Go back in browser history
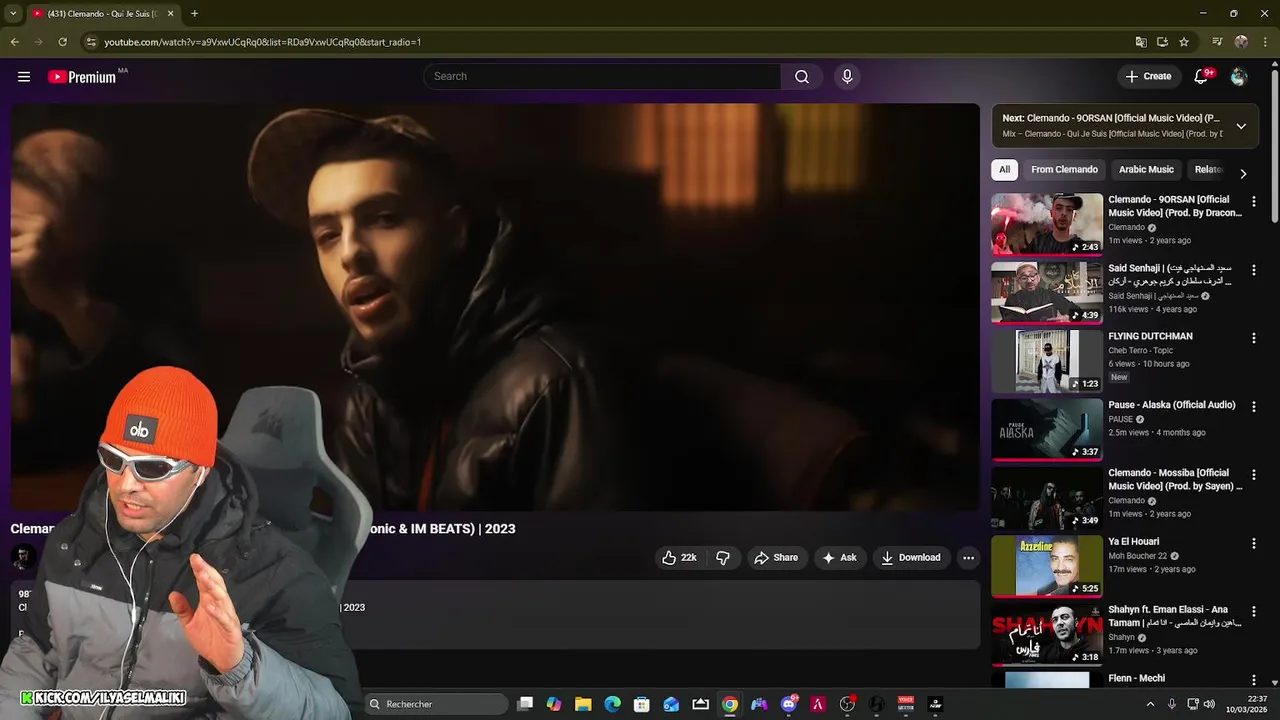Image resolution: width=1280 pixels, height=720 pixels. (14, 42)
